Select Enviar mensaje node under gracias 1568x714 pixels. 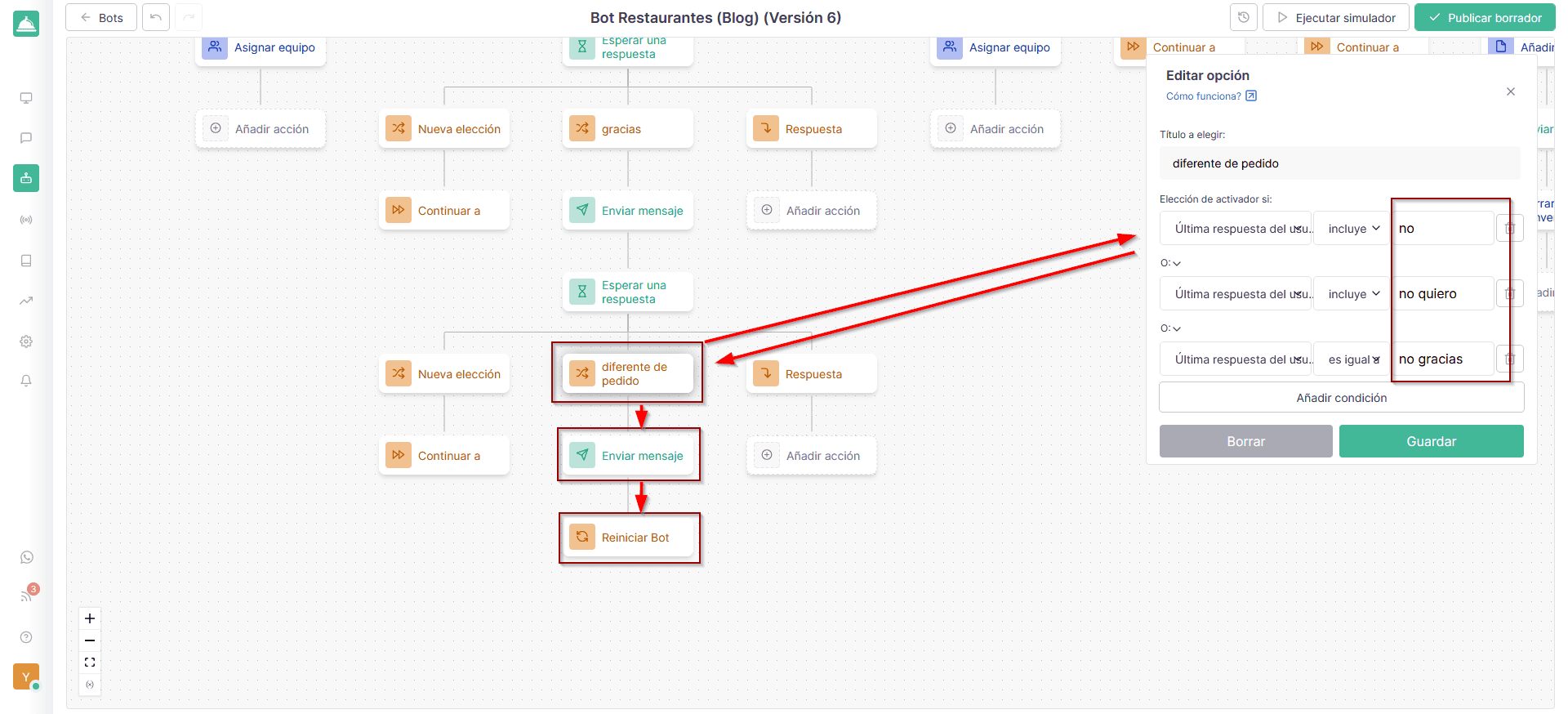pos(628,211)
